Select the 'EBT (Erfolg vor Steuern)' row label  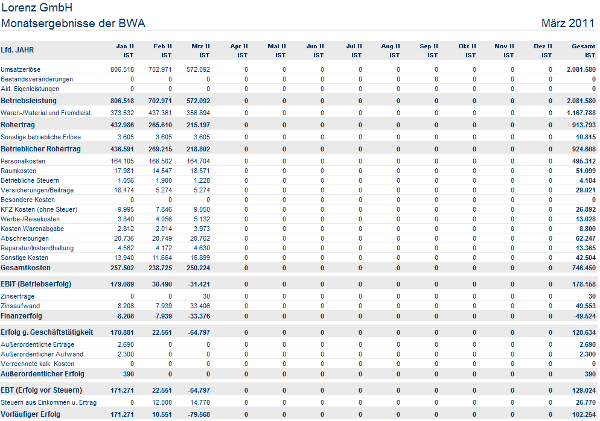pyautogui.click(x=41, y=390)
